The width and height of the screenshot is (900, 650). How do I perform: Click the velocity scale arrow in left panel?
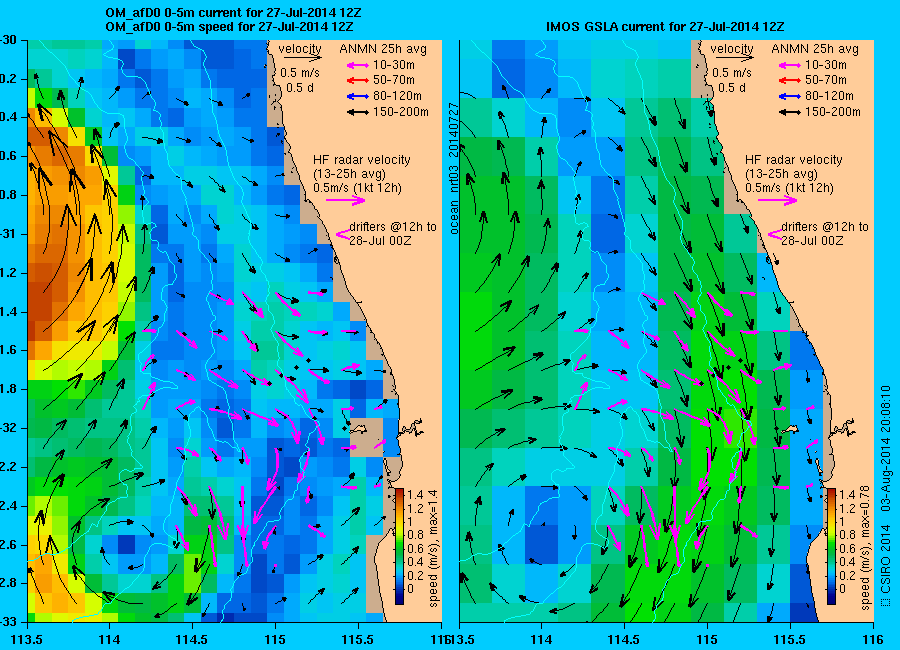pyautogui.click(x=302, y=57)
